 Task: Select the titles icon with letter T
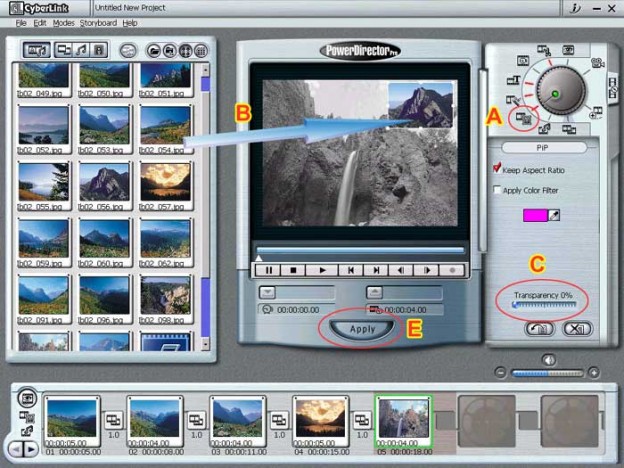point(513,80)
